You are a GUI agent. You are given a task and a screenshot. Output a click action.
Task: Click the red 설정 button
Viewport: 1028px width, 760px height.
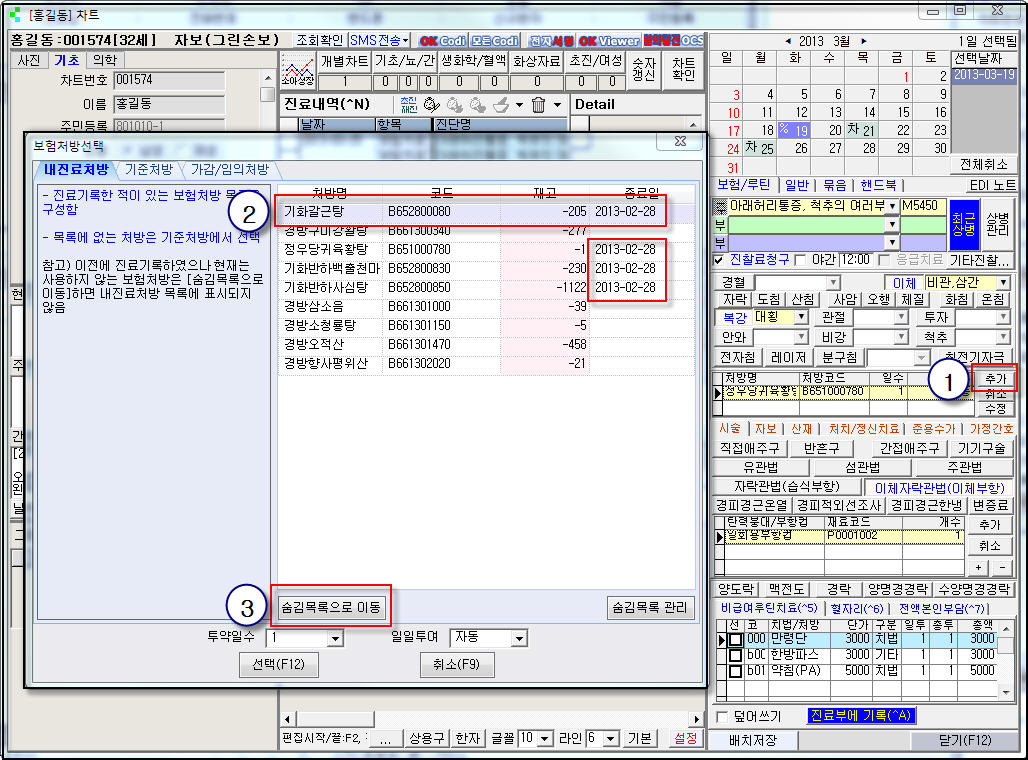(x=686, y=739)
